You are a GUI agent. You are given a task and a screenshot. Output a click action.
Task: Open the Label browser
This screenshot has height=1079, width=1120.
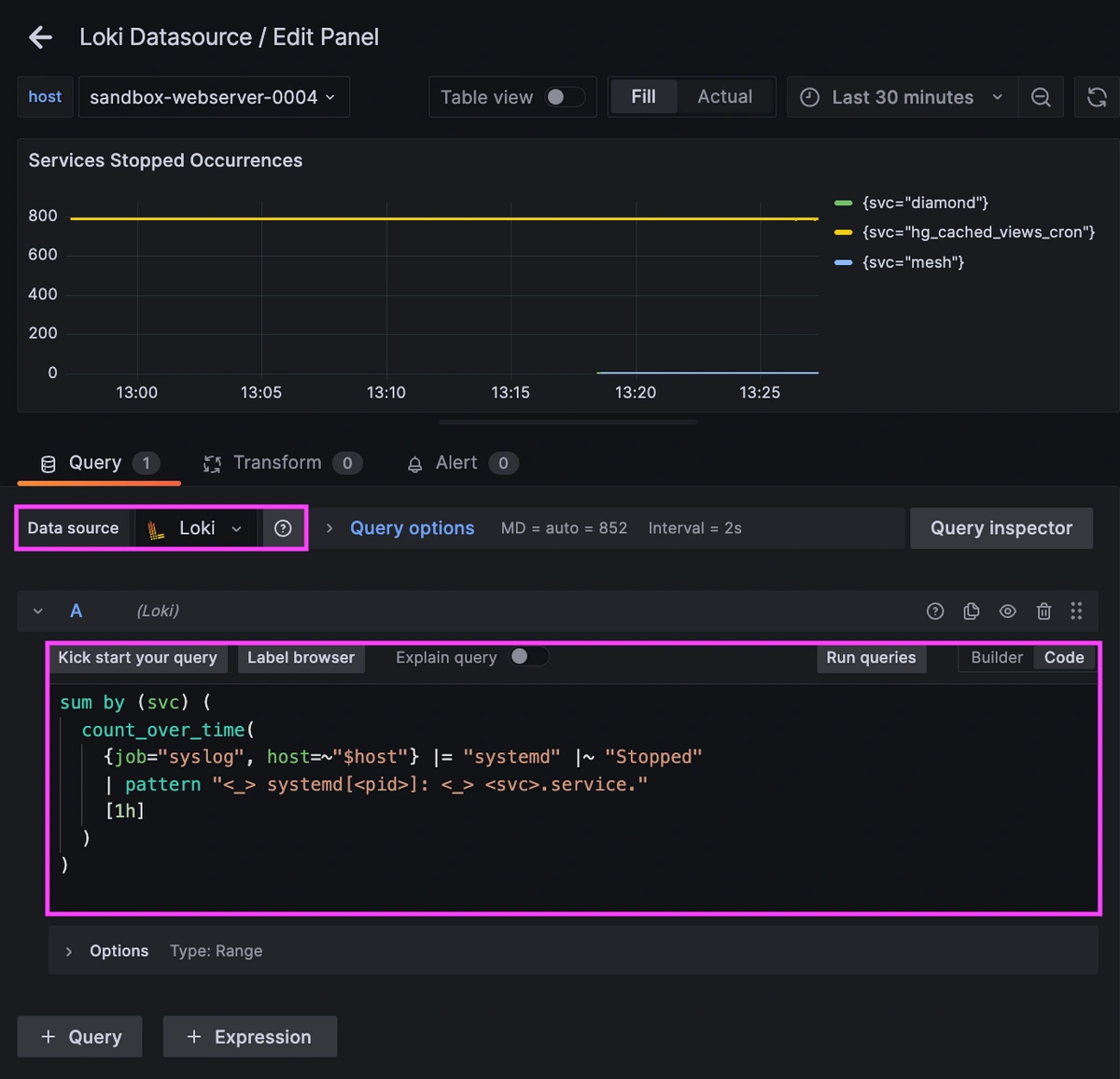[x=301, y=658]
